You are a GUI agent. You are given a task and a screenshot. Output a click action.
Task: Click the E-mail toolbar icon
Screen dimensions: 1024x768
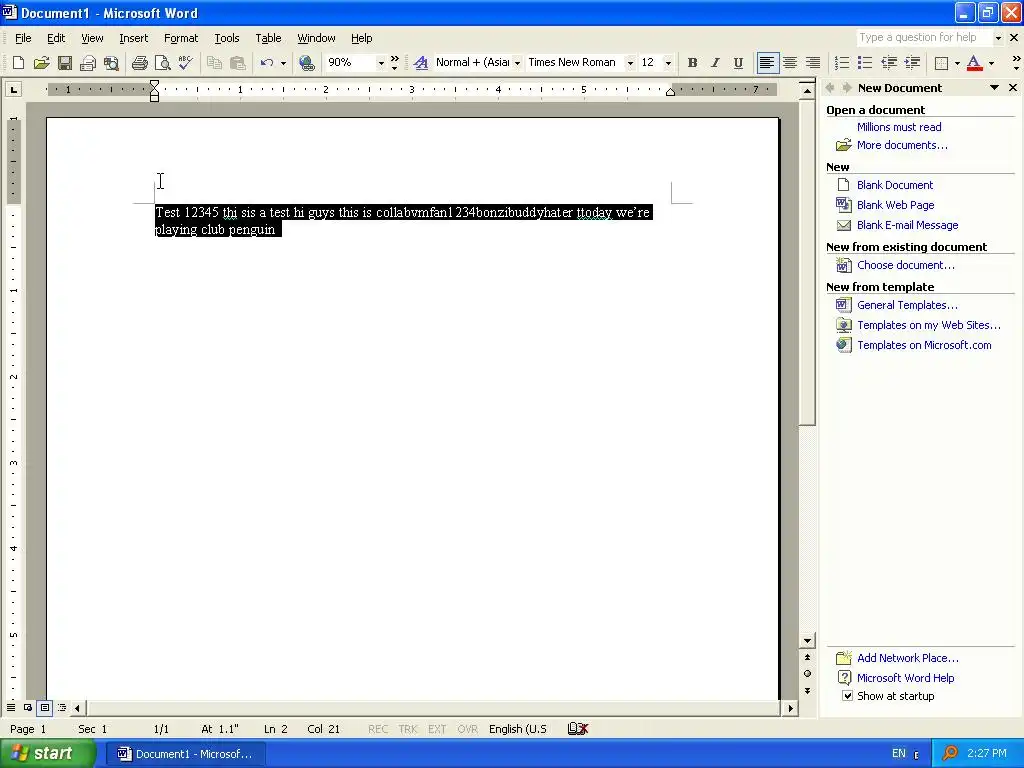tap(88, 63)
